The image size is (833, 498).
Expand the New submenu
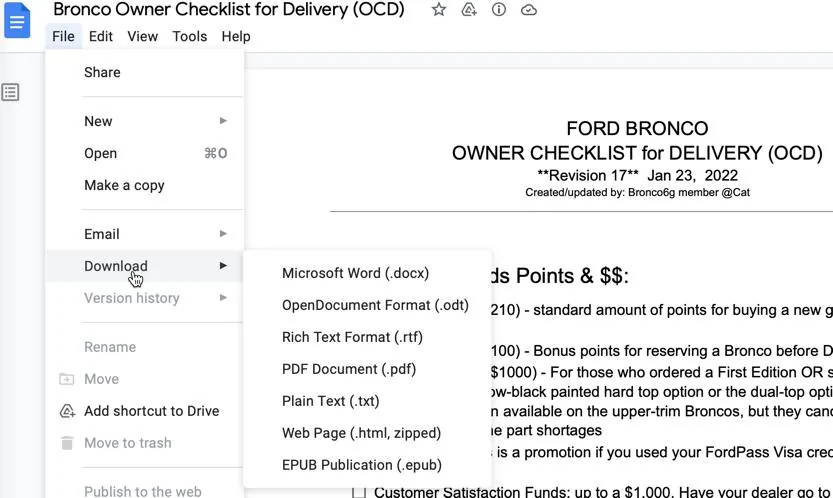coord(144,121)
